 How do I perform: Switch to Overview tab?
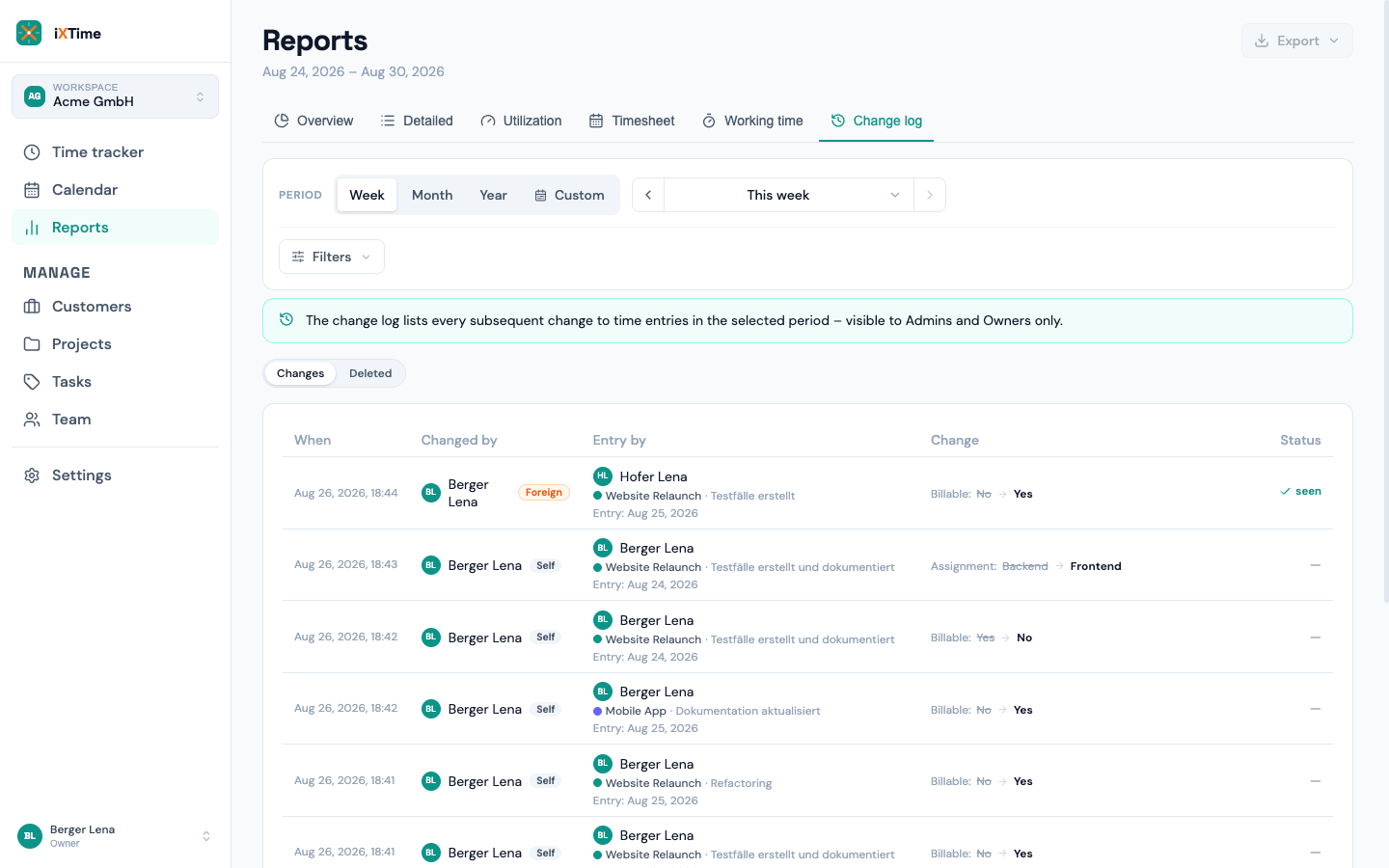[313, 121]
